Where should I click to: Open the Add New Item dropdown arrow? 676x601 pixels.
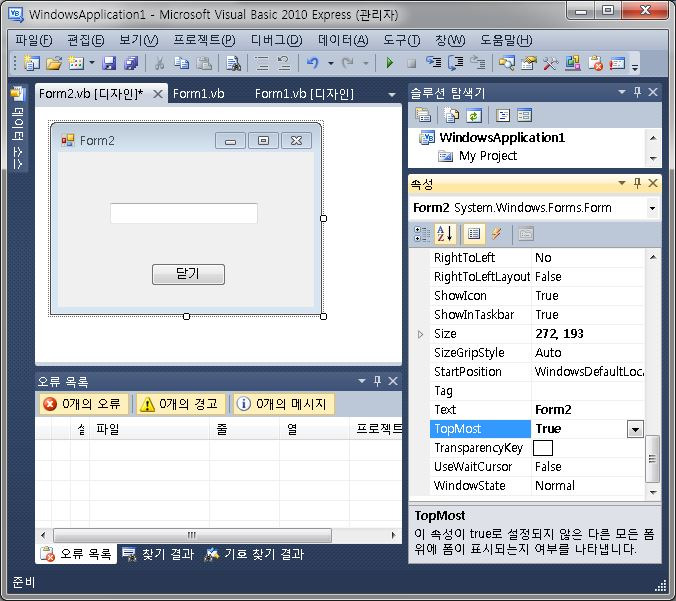pos(92,63)
